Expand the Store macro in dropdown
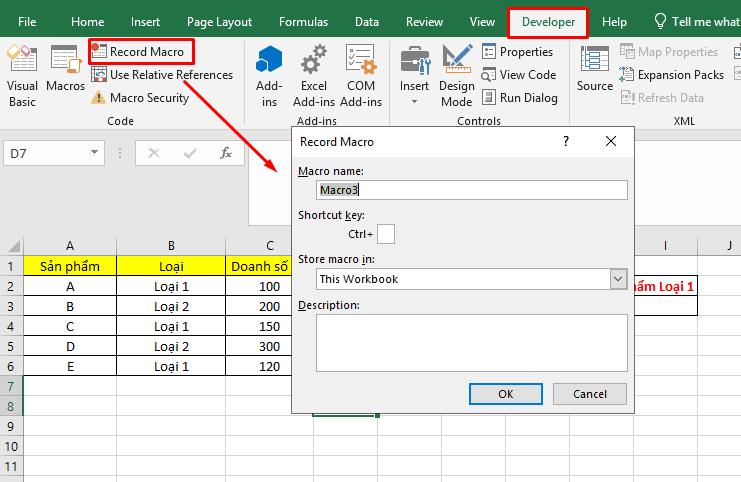The width and height of the screenshot is (741, 482). (618, 279)
